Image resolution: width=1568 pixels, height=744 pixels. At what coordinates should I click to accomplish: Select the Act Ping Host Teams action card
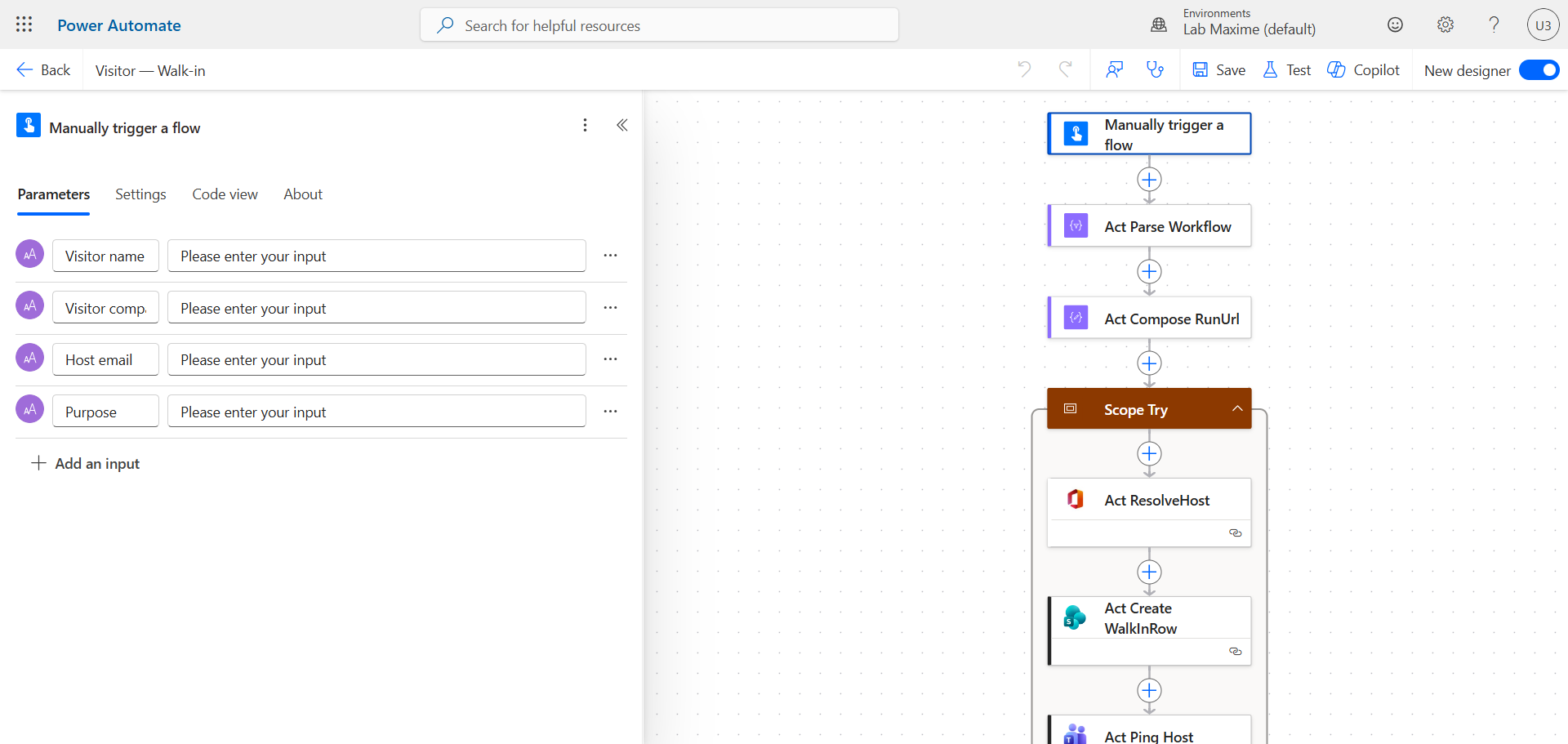point(1149,730)
